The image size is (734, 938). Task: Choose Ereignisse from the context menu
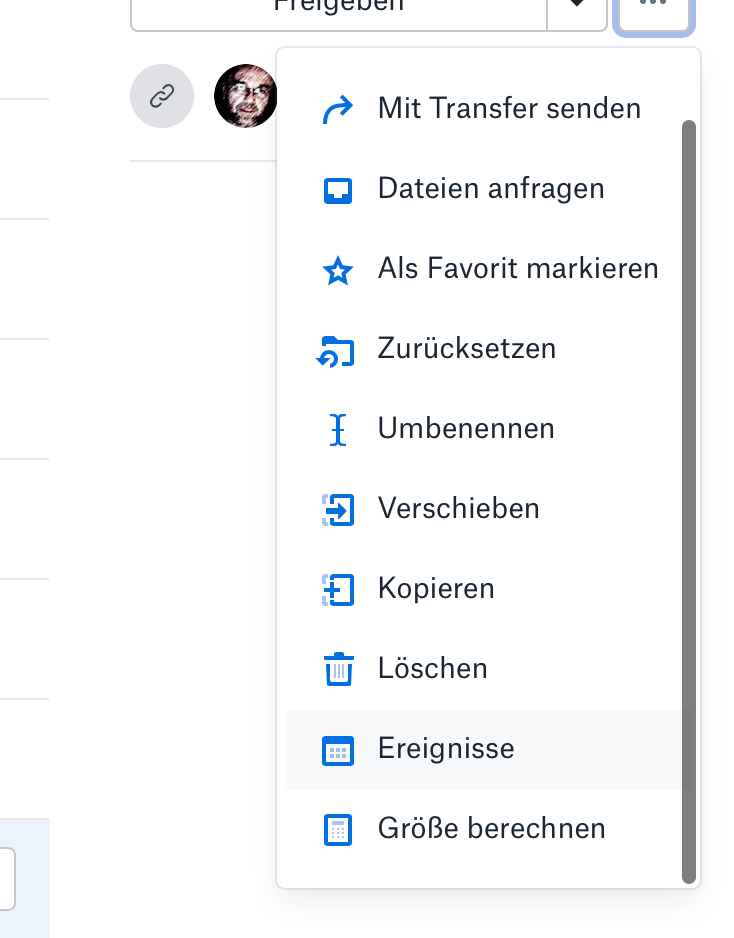click(x=446, y=749)
